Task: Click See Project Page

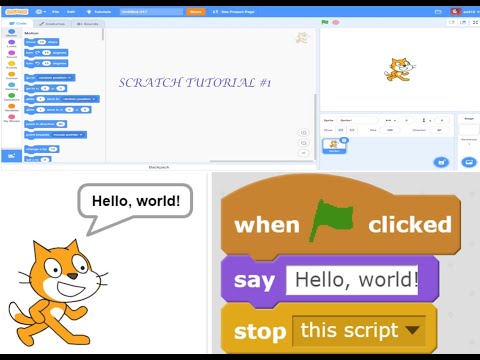Action: point(234,12)
